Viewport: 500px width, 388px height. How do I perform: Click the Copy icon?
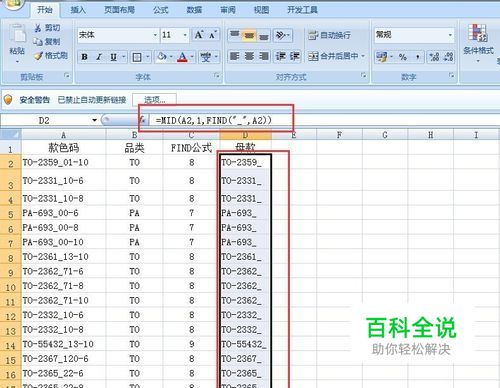[38, 42]
